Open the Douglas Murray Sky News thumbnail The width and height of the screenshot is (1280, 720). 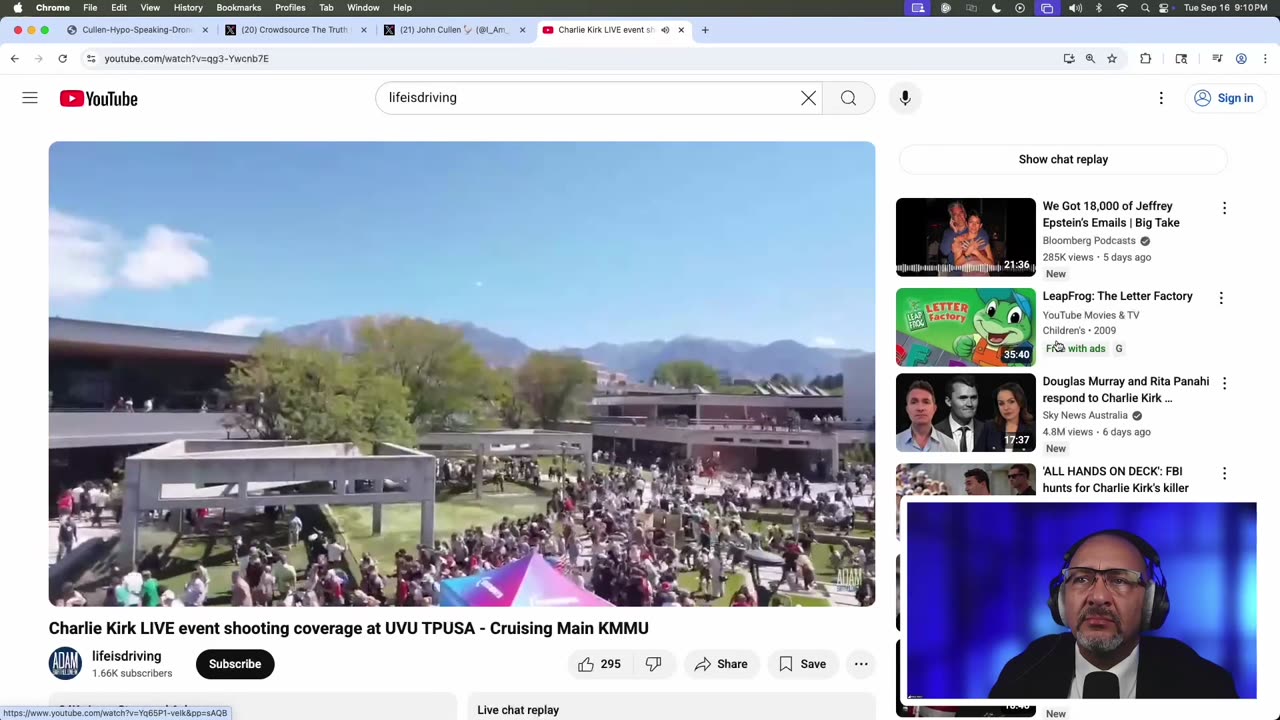pyautogui.click(x=966, y=412)
